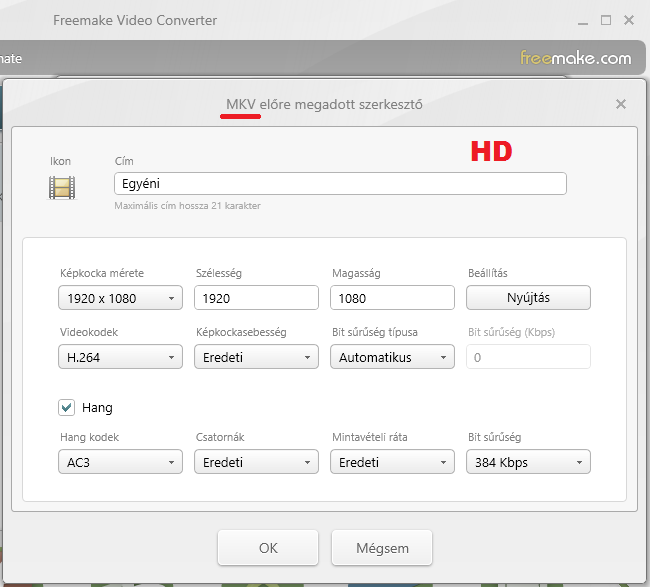The image size is (650, 587).
Task: Click the Képkockasebesség label
Action: tap(241, 332)
